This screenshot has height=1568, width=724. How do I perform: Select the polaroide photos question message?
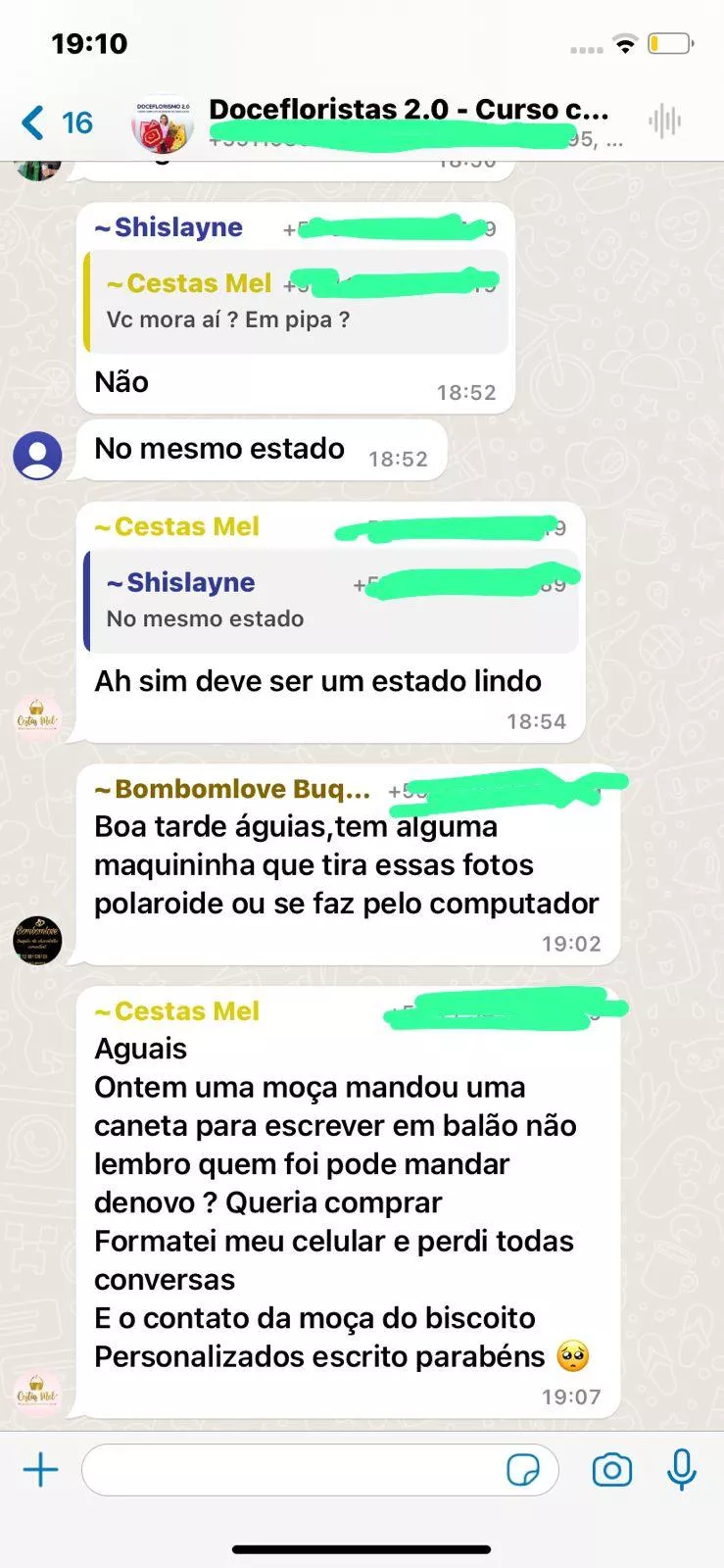point(347,865)
